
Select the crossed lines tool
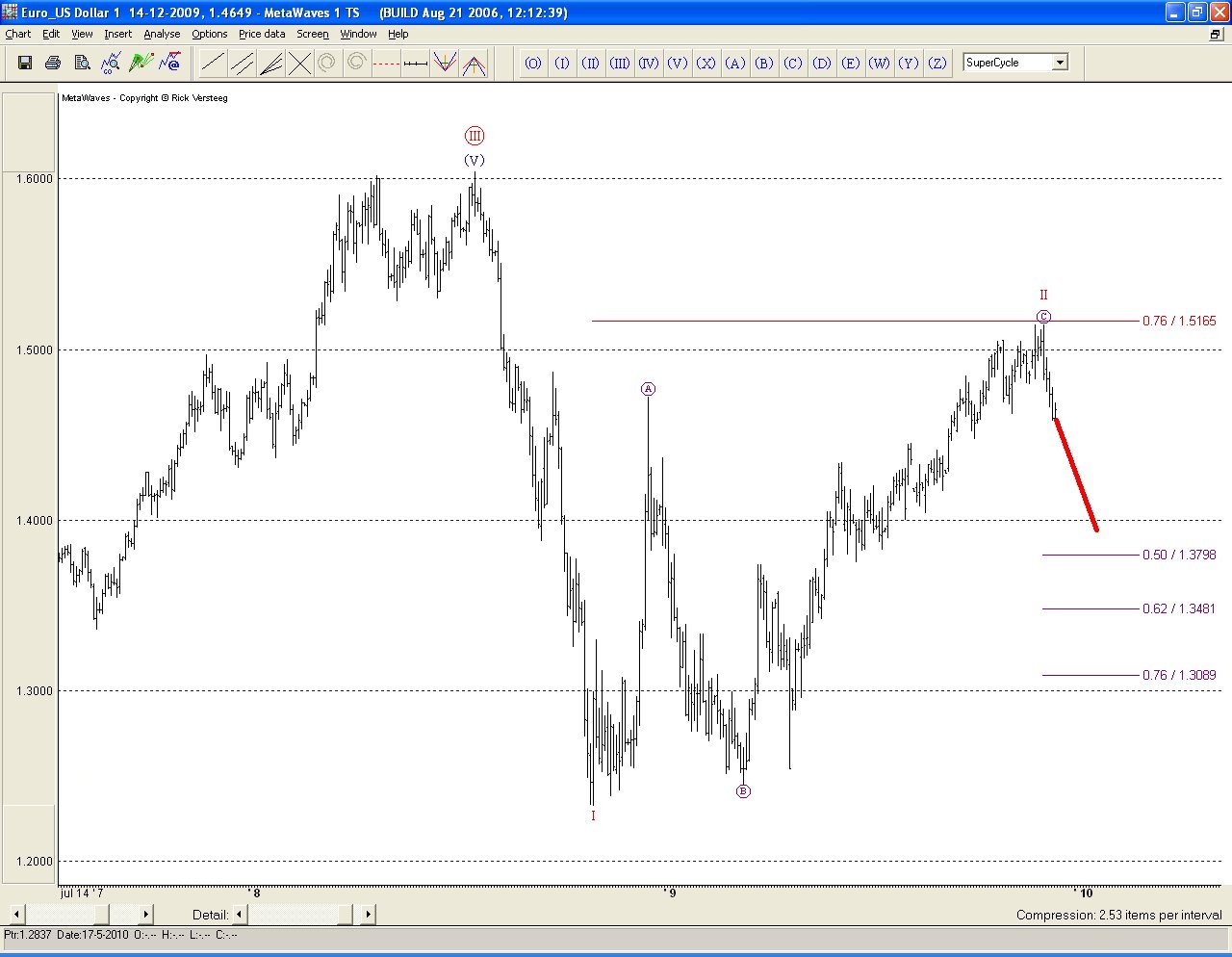click(299, 64)
